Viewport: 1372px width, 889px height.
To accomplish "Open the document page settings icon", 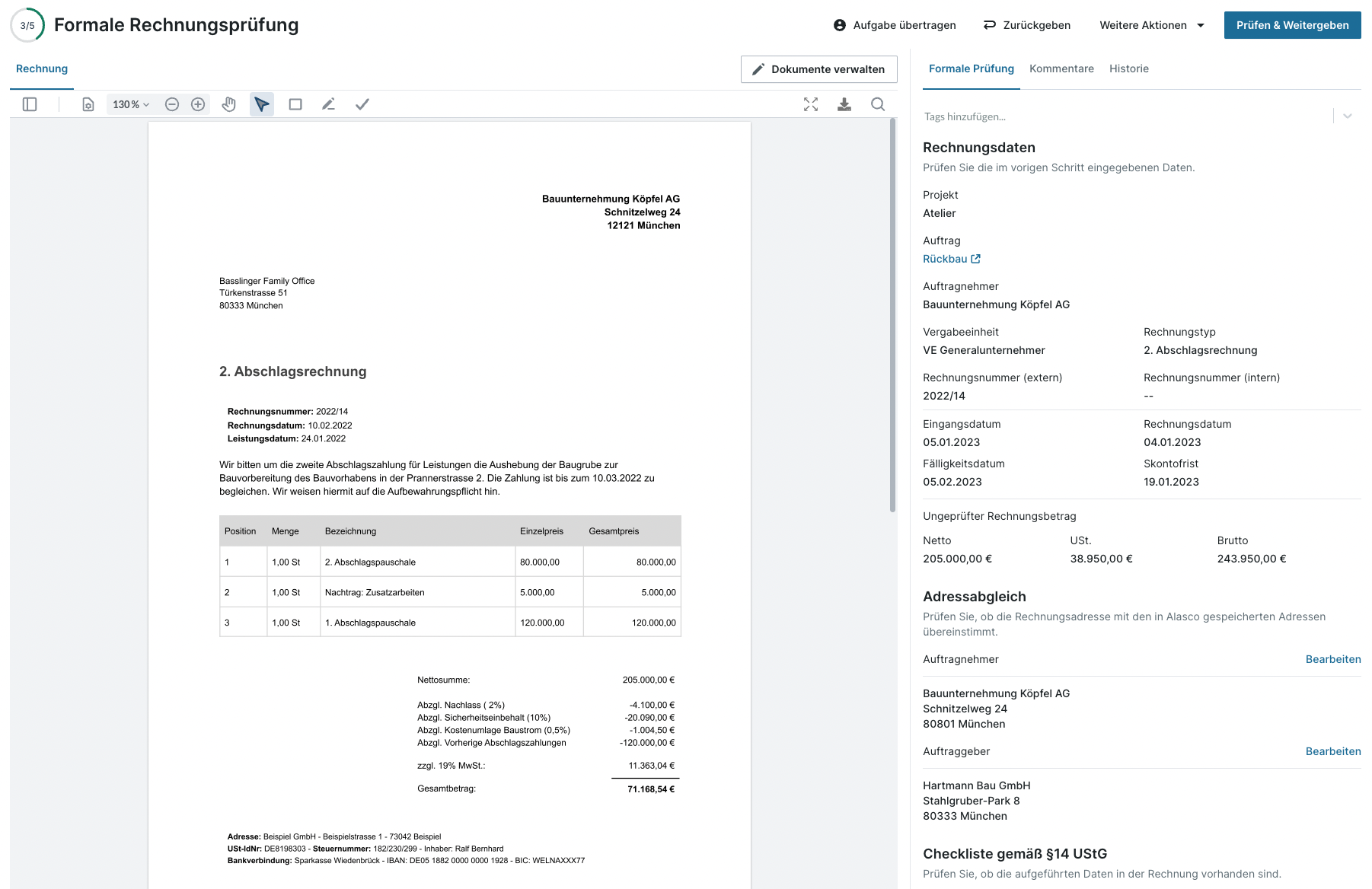I will coord(88,104).
